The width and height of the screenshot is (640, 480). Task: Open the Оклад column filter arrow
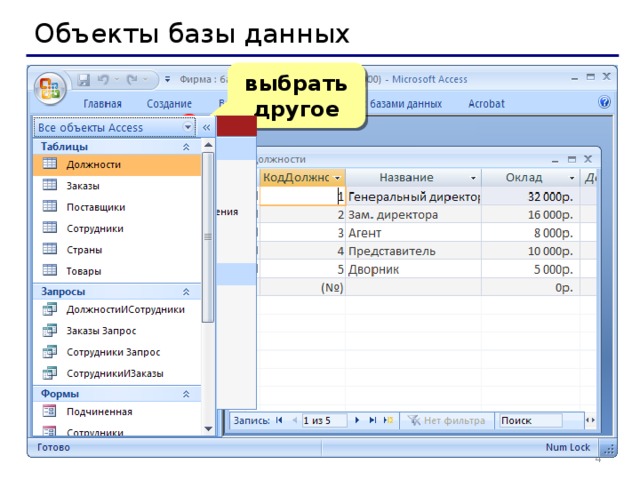coord(572,178)
